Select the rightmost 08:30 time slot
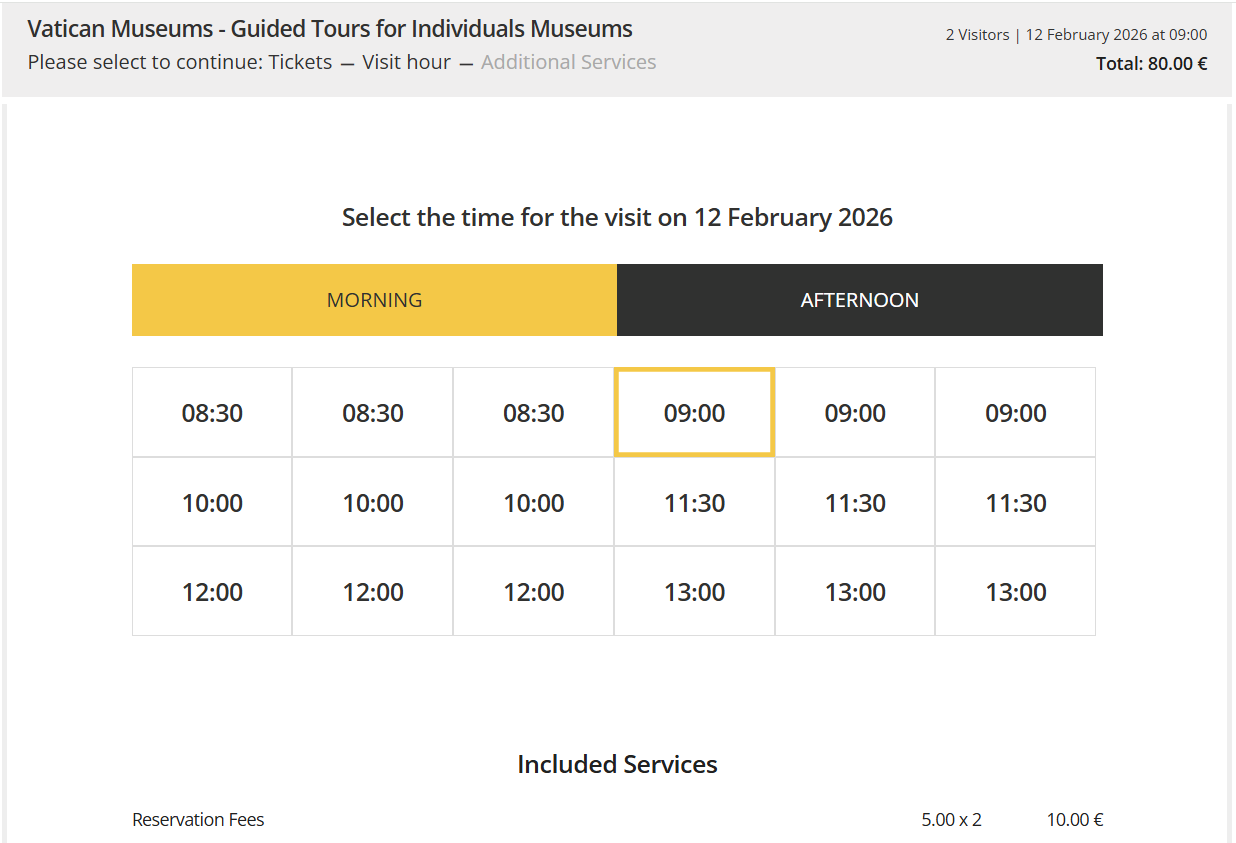Screen dimensions: 1236x843 point(534,413)
